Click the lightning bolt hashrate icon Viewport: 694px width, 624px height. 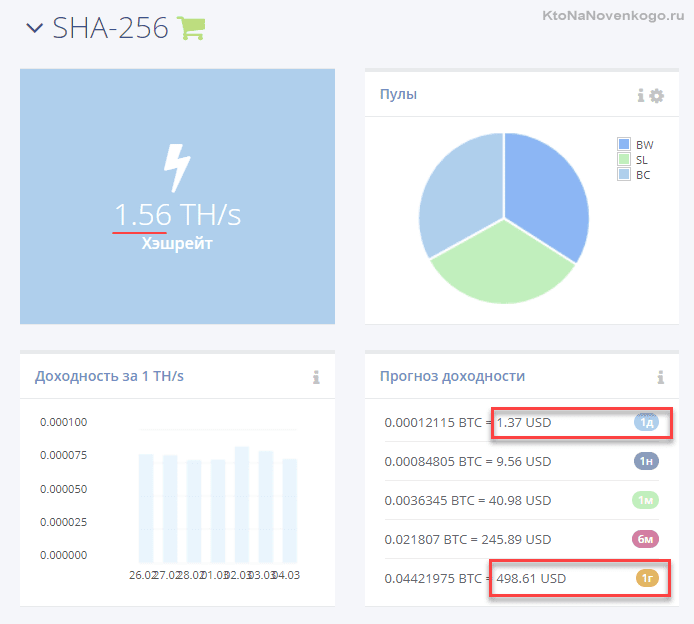[177, 167]
